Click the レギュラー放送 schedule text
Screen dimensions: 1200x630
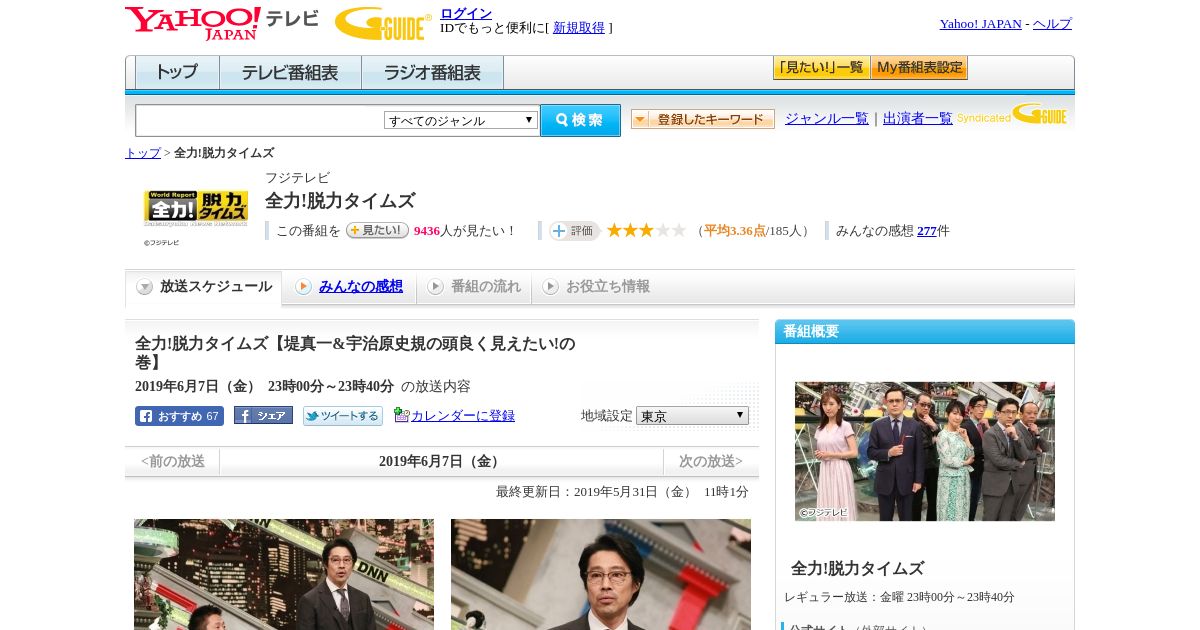899,597
